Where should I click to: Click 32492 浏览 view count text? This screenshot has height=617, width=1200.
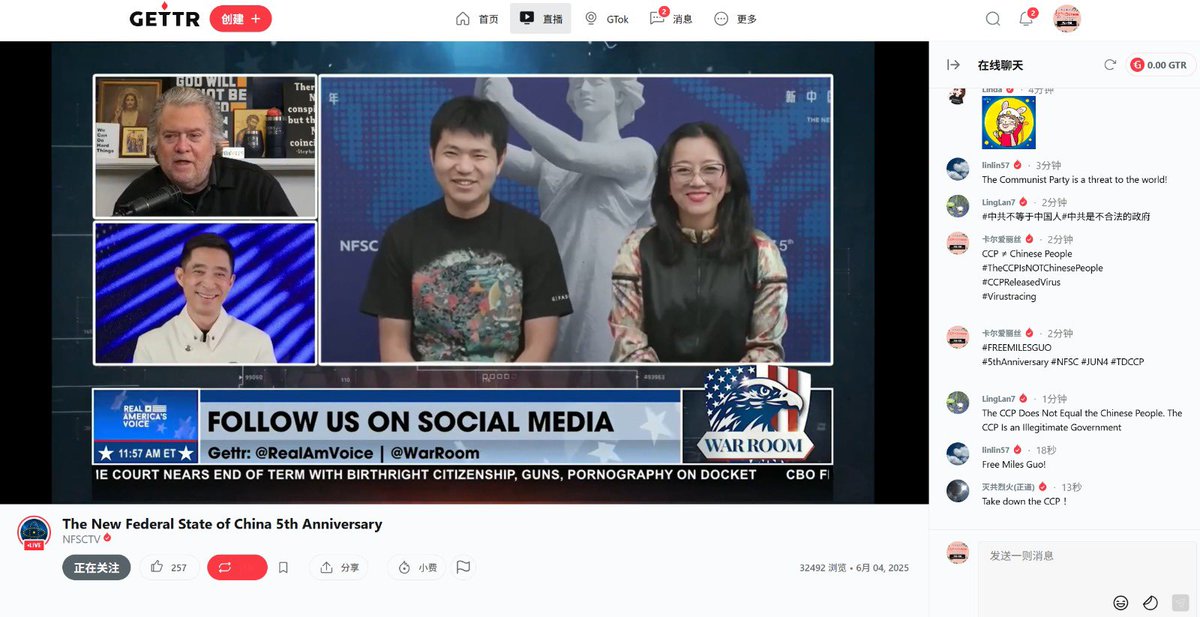[822, 568]
